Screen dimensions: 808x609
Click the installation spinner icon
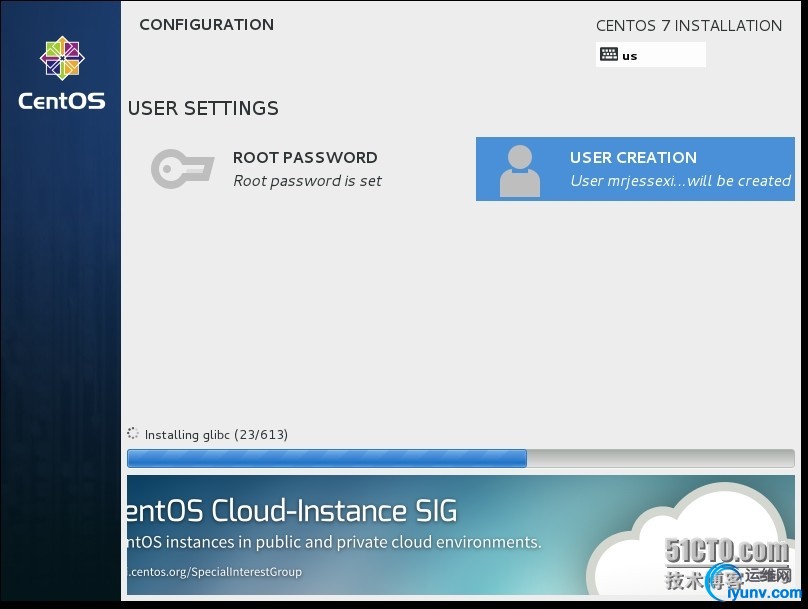click(x=133, y=434)
